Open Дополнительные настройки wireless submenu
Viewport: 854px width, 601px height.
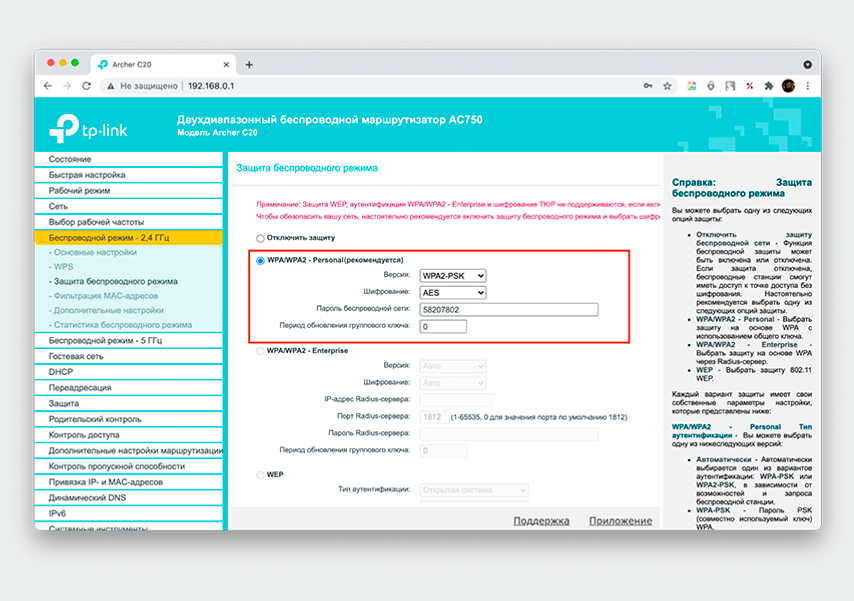(106, 310)
